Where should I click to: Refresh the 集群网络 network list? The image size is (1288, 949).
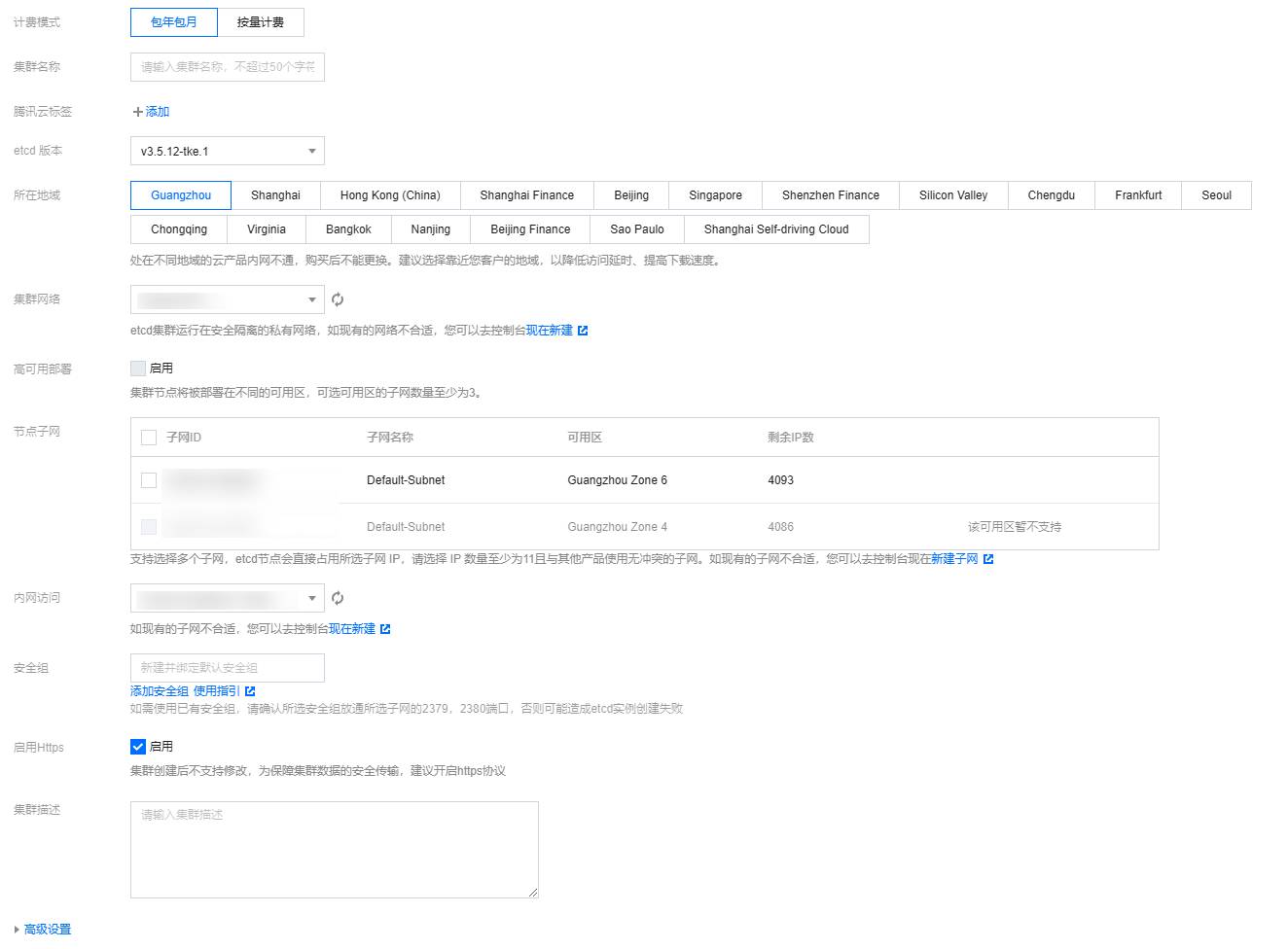[x=338, y=299]
